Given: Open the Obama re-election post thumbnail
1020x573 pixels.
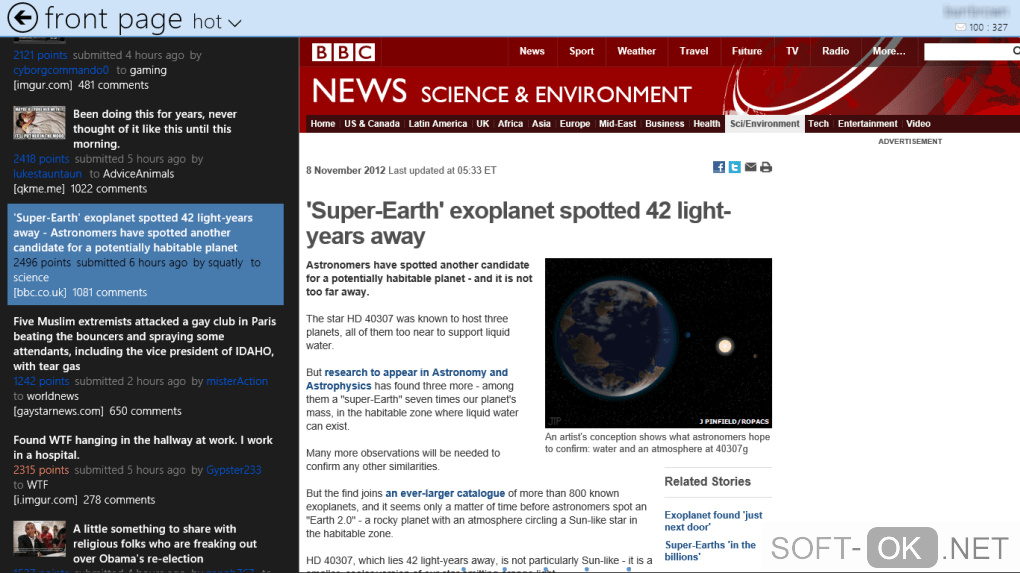Looking at the screenshot, I should 39,538.
